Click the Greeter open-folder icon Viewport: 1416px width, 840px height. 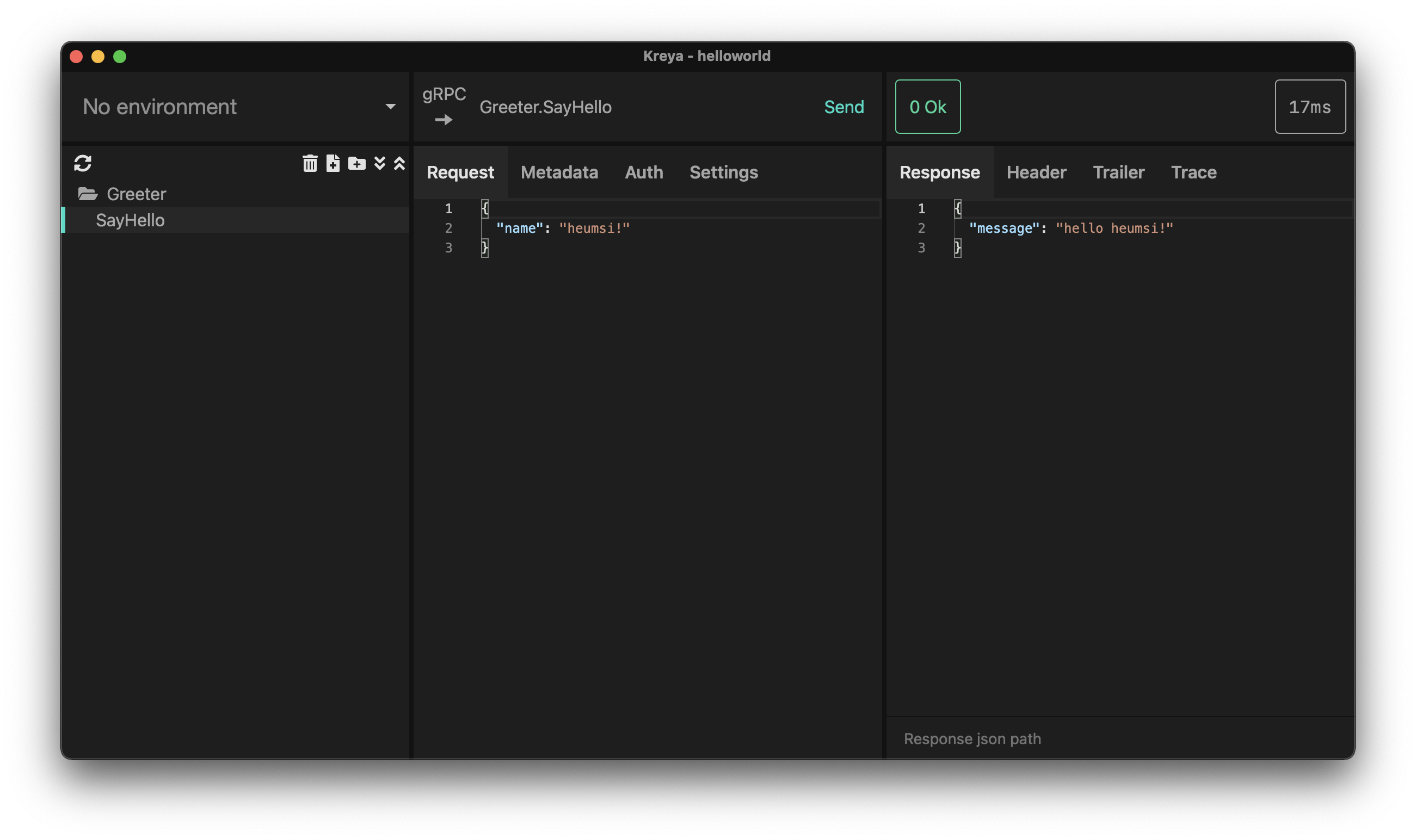[88, 194]
